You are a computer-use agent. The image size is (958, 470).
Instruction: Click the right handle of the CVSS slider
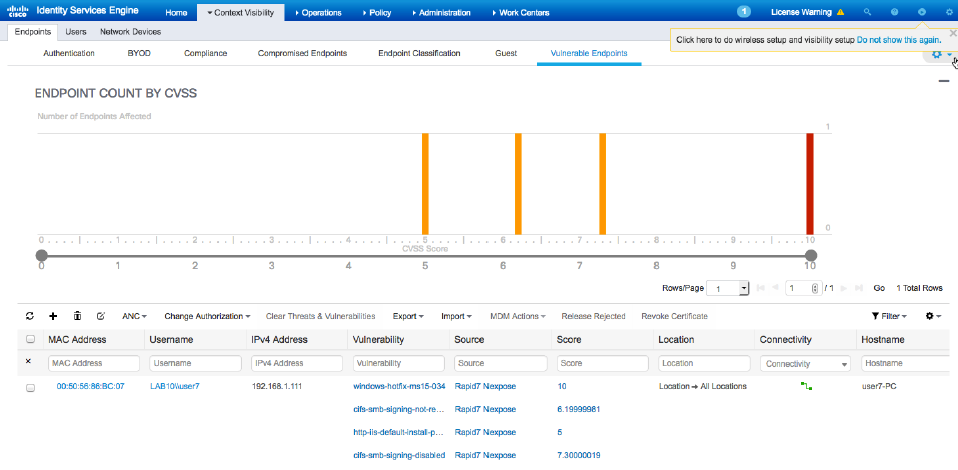click(811, 254)
